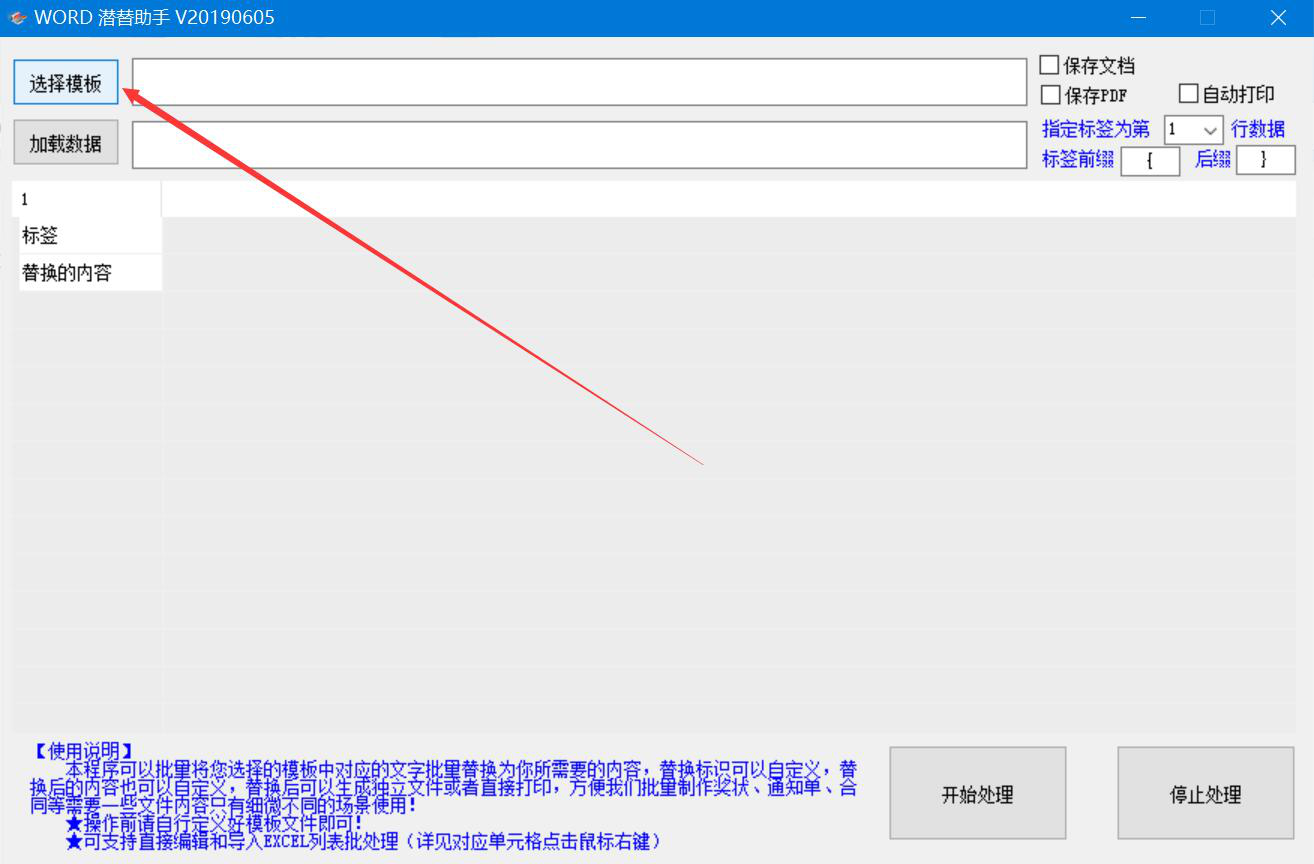Click the 选择模板 button
Viewport: 1314px width, 864px height.
coord(66,83)
